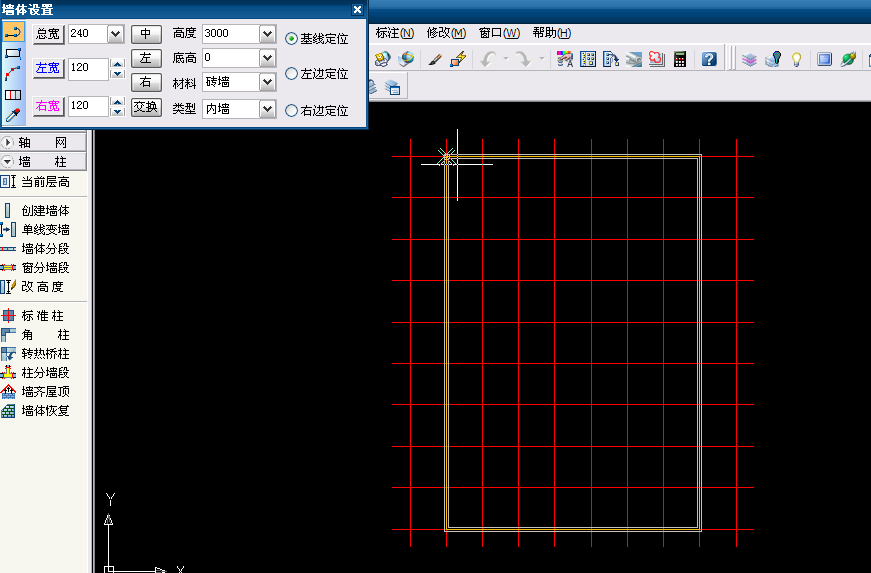Click the light bulb icon in toolbar
The image size is (871, 573).
797,59
